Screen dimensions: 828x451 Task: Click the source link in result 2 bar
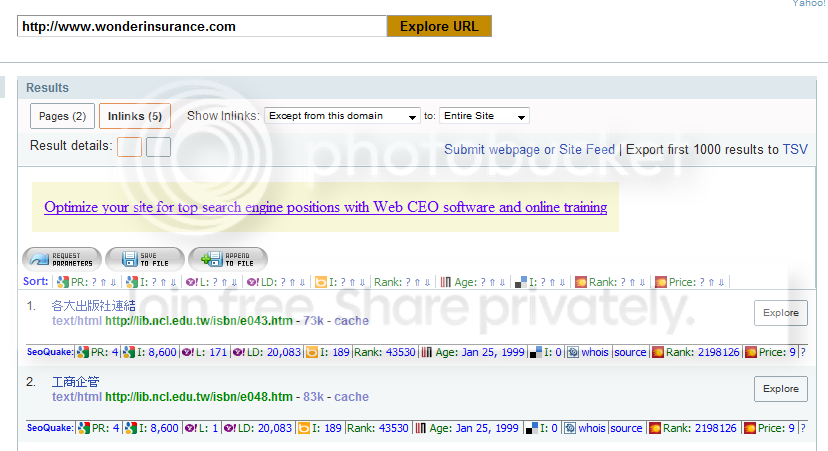point(626,428)
